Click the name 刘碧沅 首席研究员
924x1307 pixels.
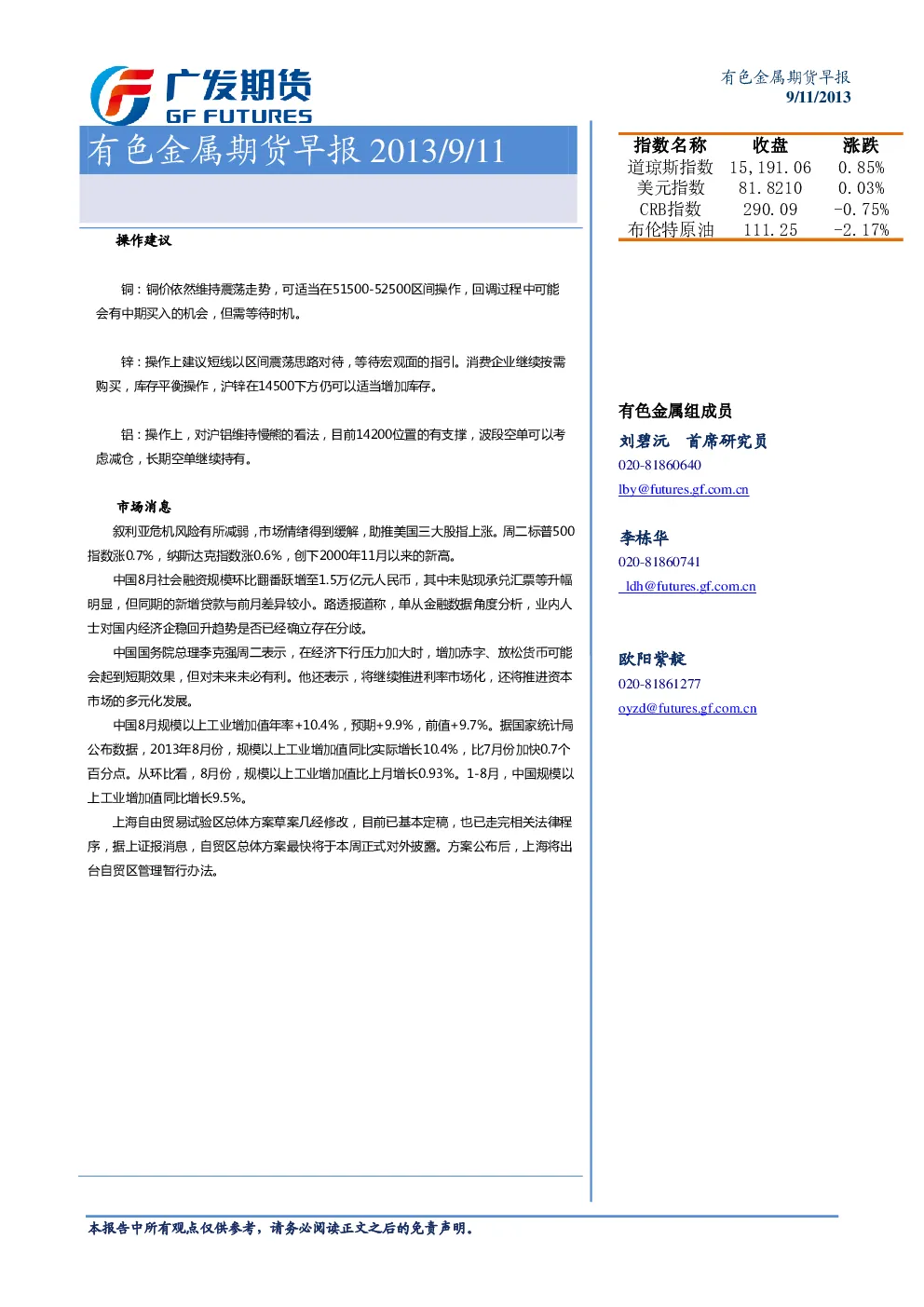tap(693, 442)
